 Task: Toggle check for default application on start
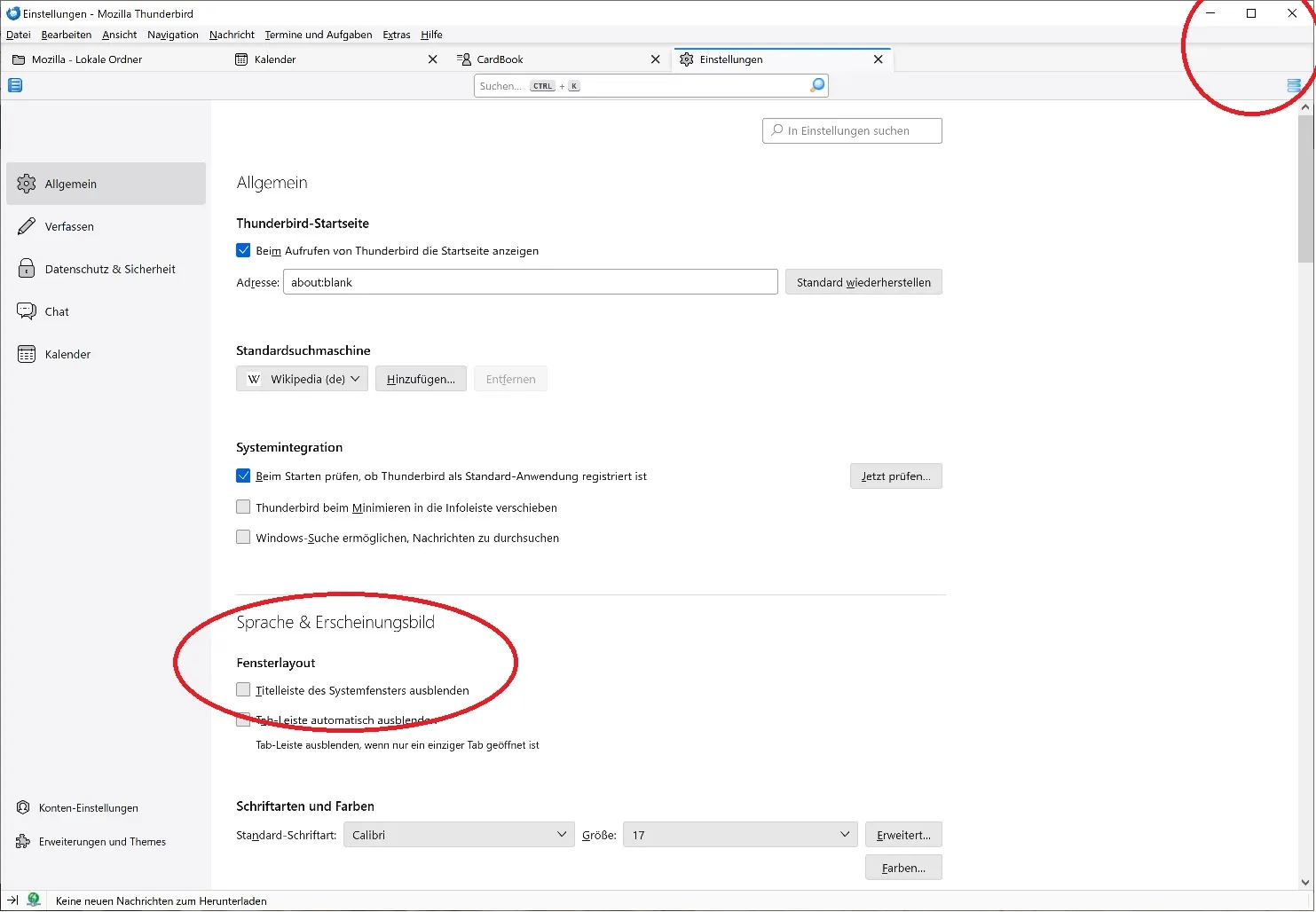point(243,476)
